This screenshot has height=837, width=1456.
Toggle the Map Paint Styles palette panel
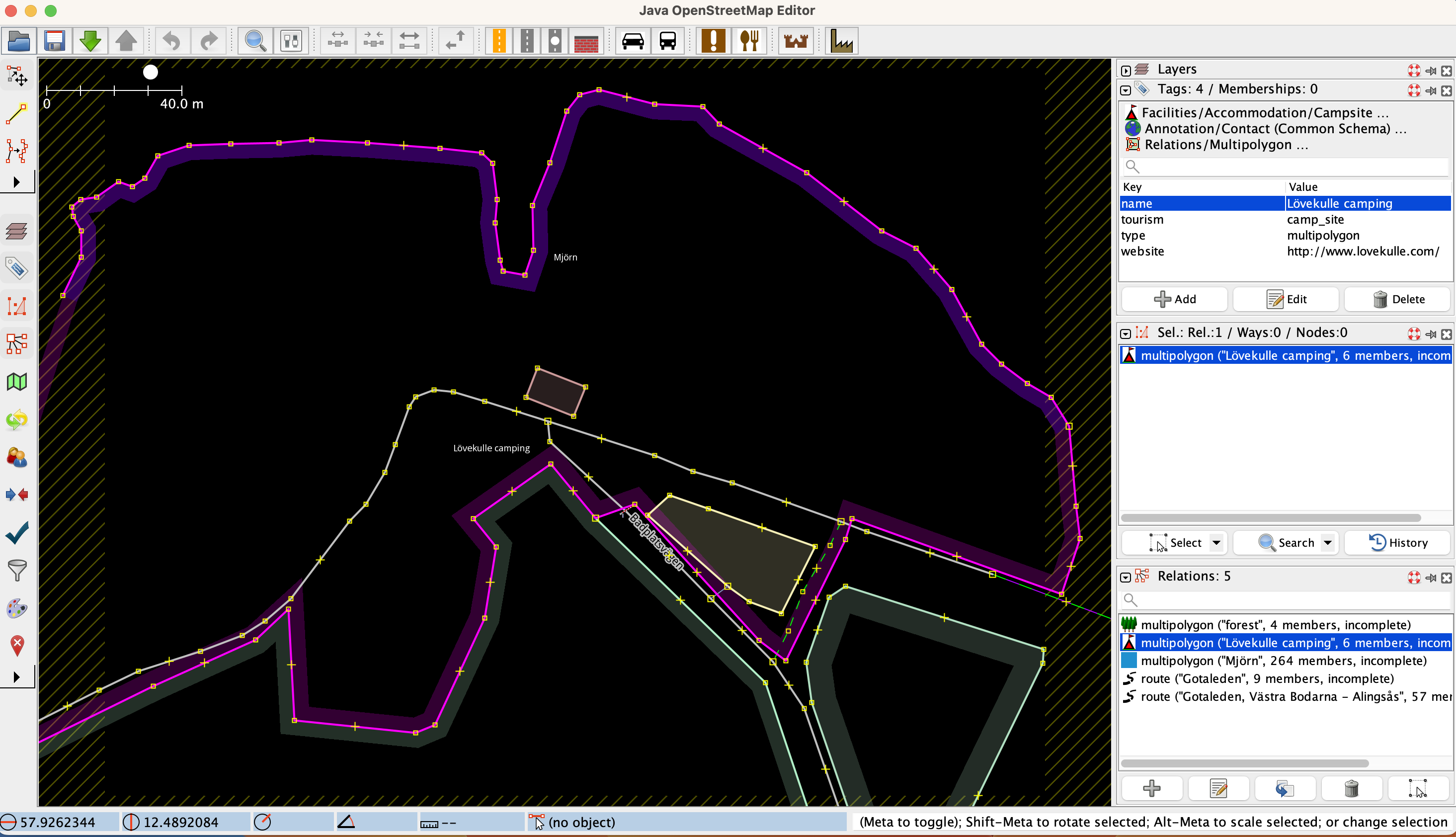tap(17, 608)
